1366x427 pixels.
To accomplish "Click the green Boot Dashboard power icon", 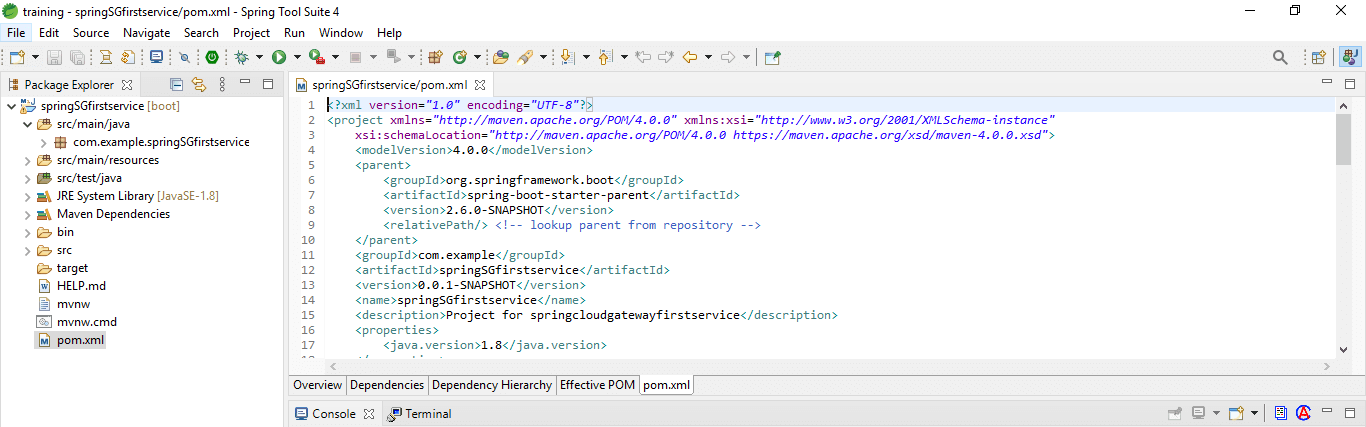I will pyautogui.click(x=212, y=58).
